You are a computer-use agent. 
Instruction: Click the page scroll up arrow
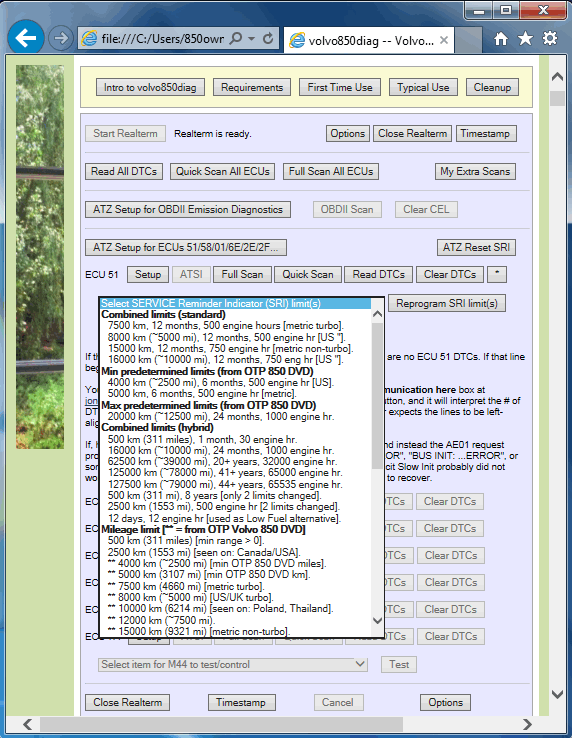pos(557,77)
